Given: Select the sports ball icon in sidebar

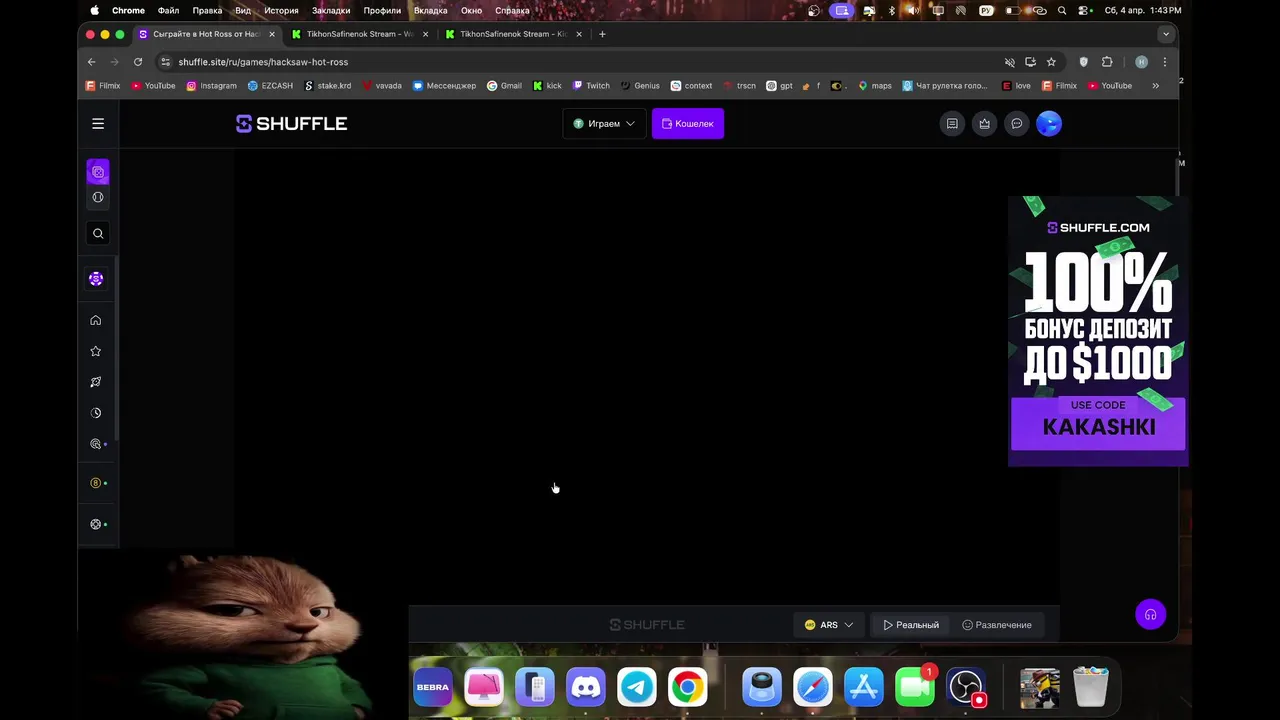Looking at the screenshot, I should tap(98, 197).
